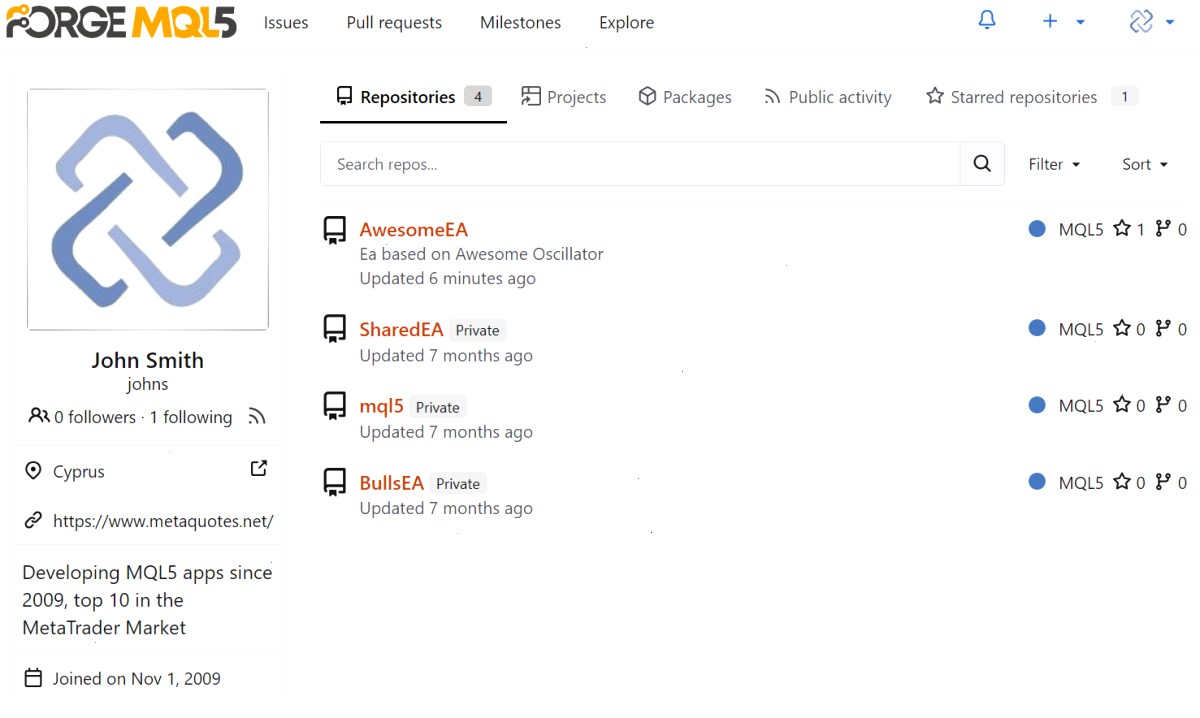
Task: Go to Issues page
Action: pos(286,22)
